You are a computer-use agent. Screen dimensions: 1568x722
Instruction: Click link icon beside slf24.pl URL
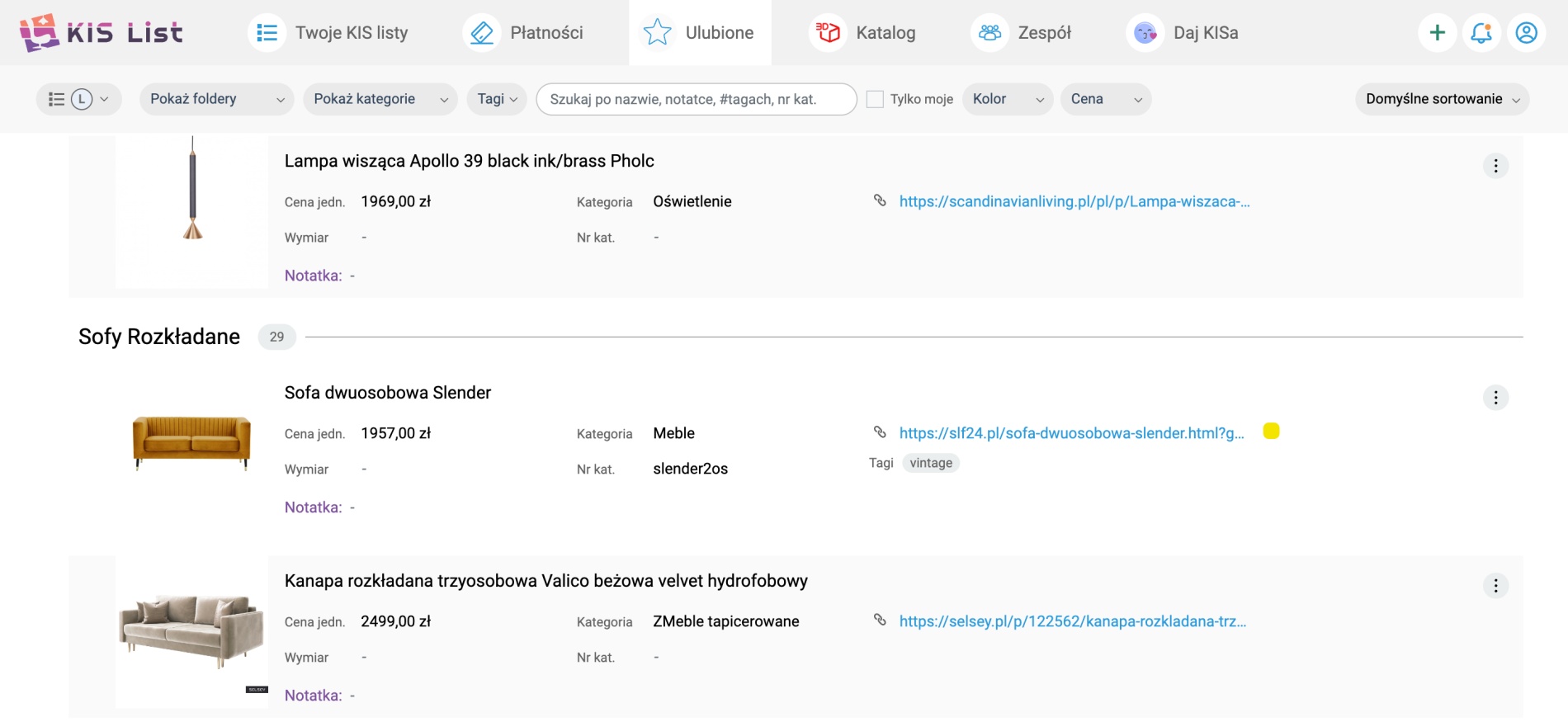(x=880, y=432)
